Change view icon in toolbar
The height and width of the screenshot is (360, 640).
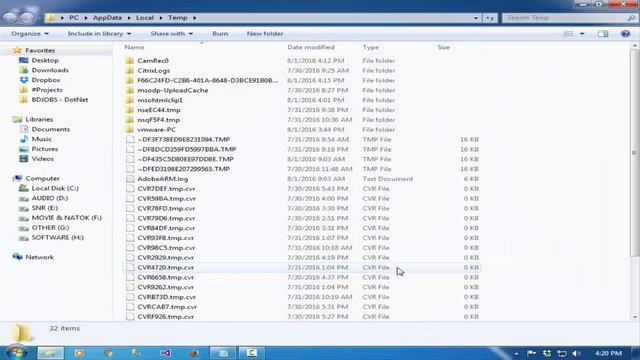[569, 34]
